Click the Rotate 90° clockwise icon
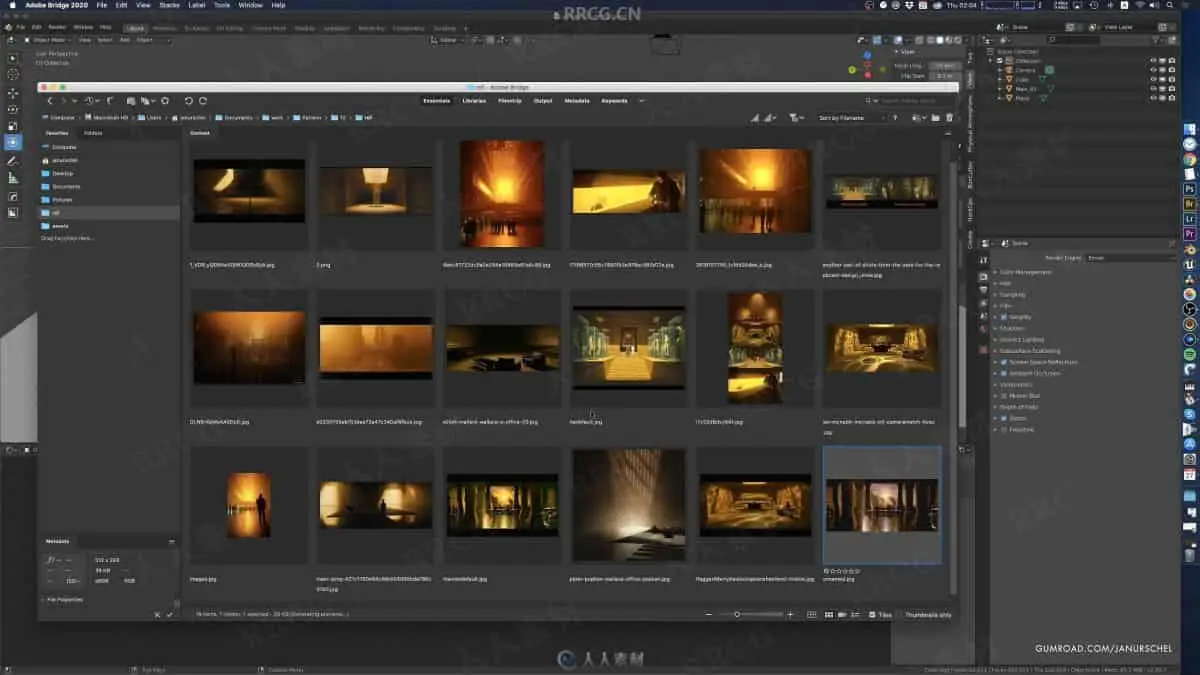1200x675 pixels. (203, 101)
